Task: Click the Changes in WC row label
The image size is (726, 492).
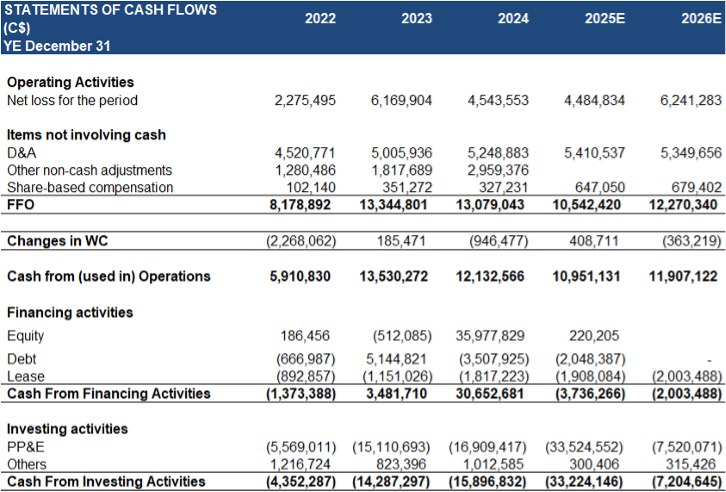Action: click(57, 241)
